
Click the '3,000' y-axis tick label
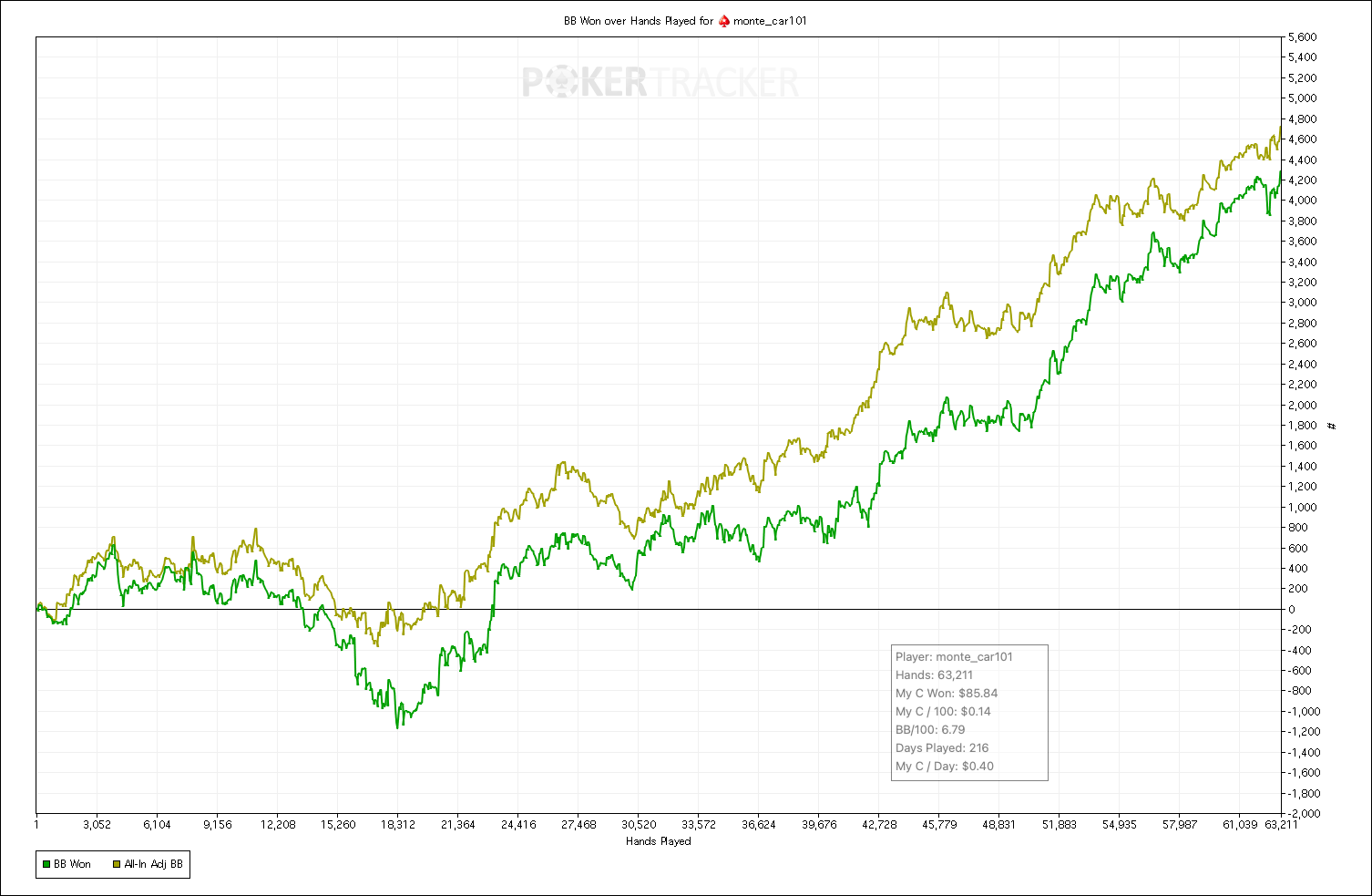1303,303
